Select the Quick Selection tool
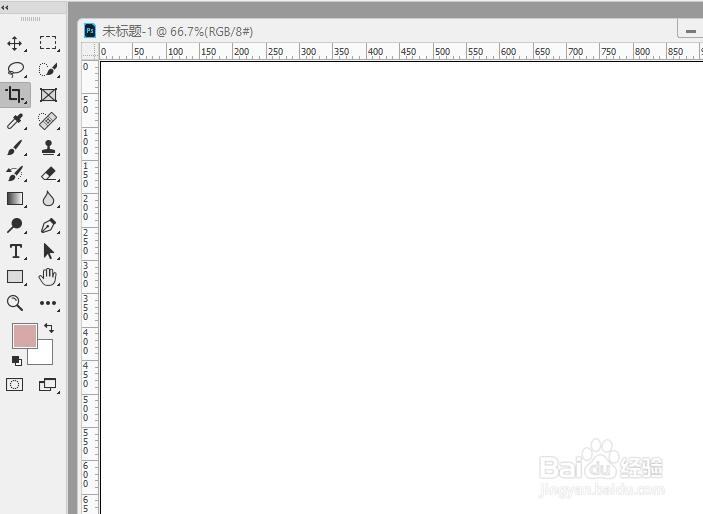This screenshot has height=514, width=703. click(x=48, y=70)
